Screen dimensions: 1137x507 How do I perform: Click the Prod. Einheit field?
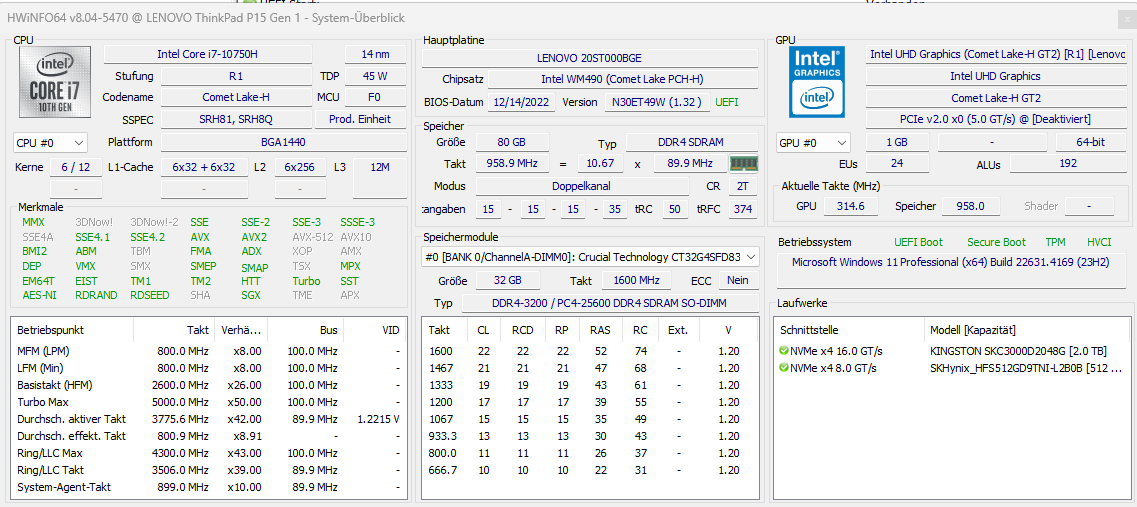[x=360, y=119]
